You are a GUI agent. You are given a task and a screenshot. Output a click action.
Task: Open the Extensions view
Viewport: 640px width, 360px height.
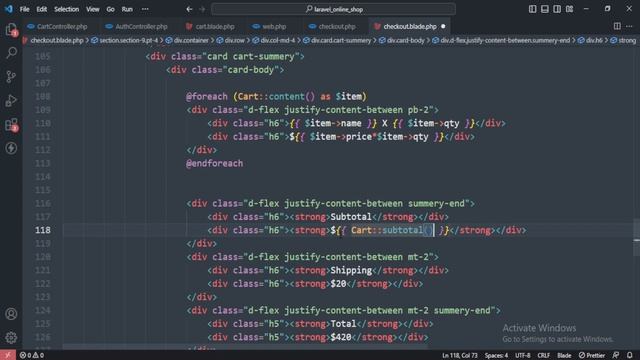click(x=11, y=124)
